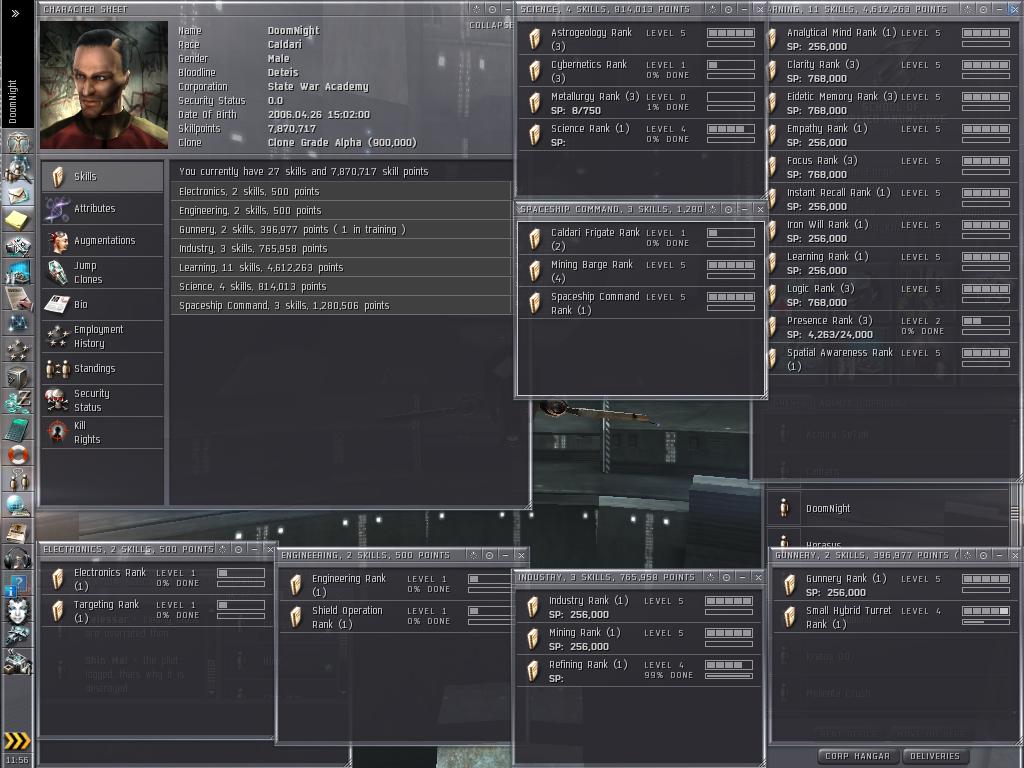View the Standings tab
The image size is (1024, 768).
tap(103, 368)
